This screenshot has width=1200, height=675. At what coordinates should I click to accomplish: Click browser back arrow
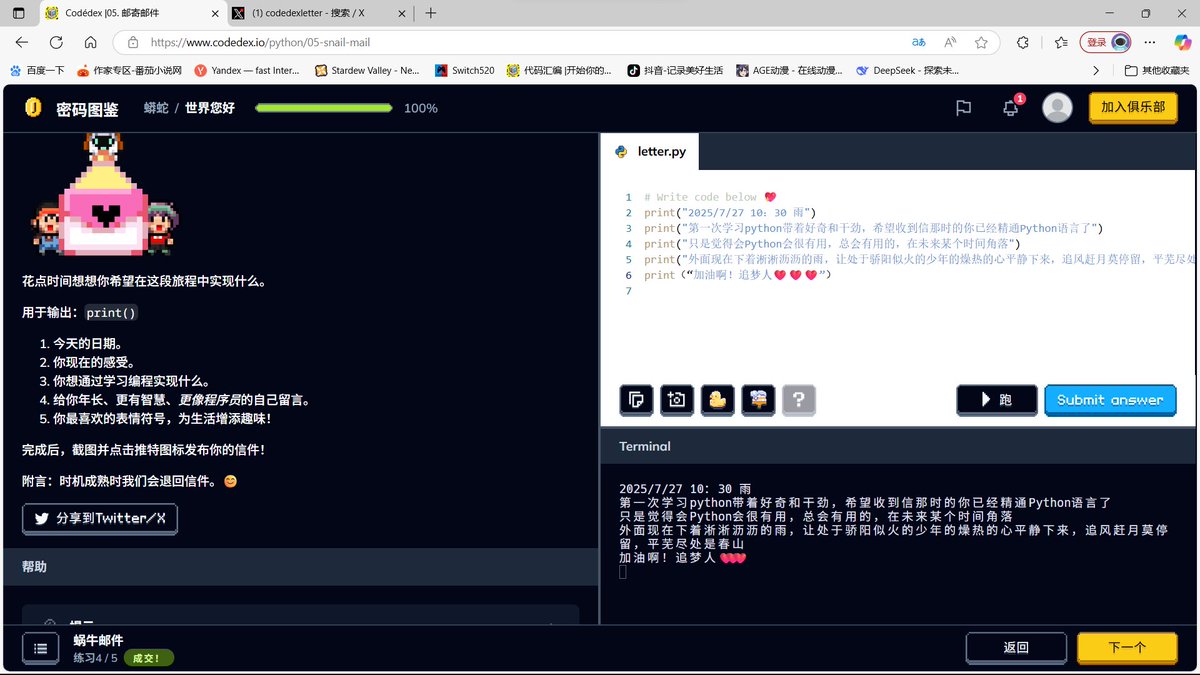coord(22,43)
